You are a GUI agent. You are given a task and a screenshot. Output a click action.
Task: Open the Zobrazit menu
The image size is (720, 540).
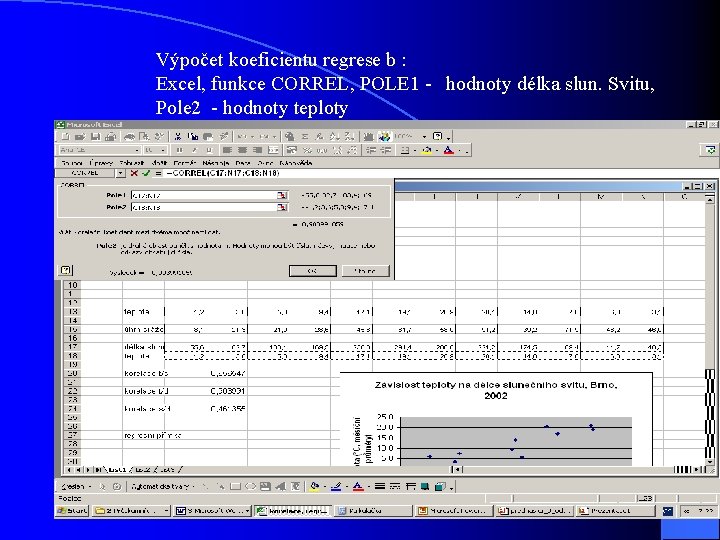pyautogui.click(x=132, y=163)
